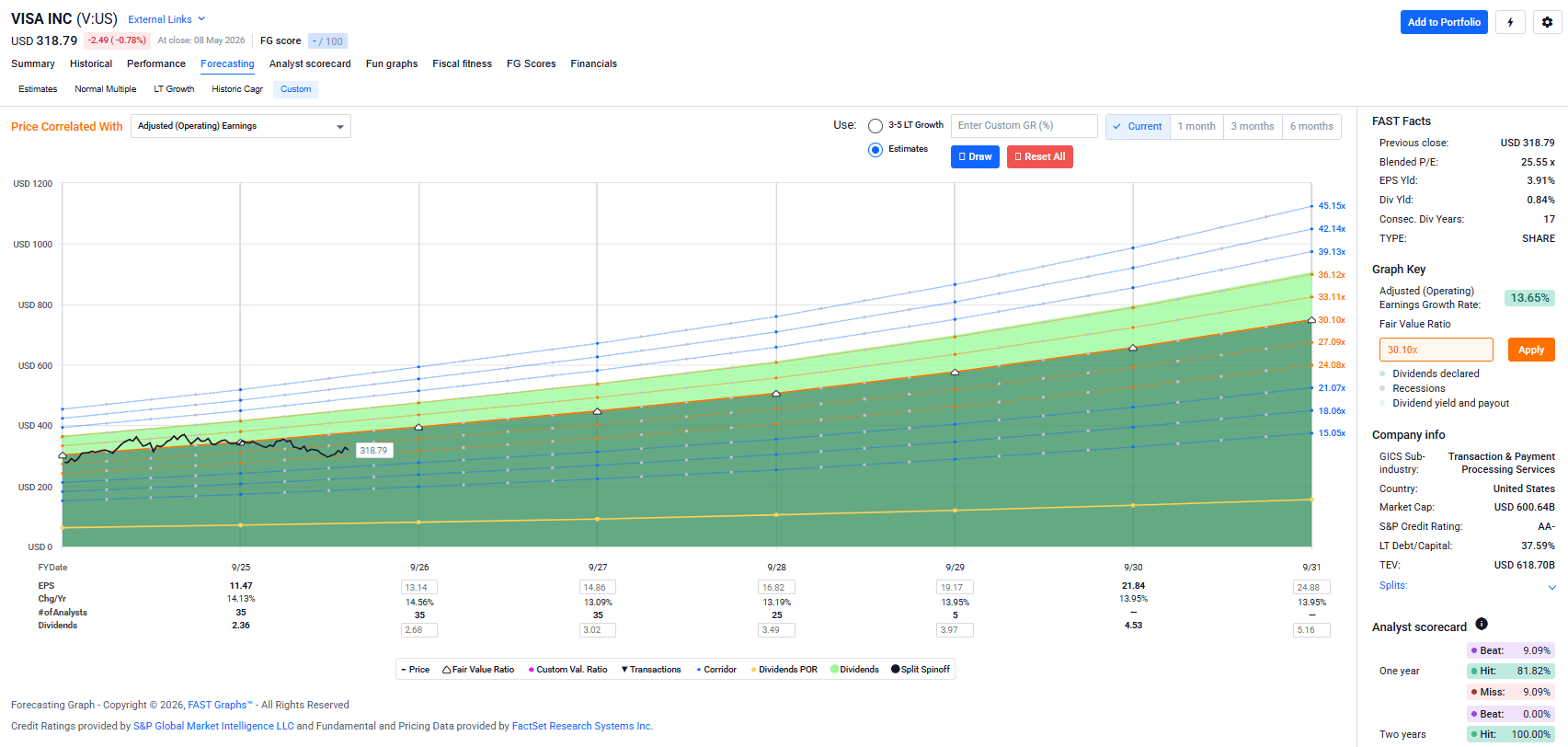Toggle green Dividends legend item
This screenshot has width=1568, height=747.
tap(854, 670)
